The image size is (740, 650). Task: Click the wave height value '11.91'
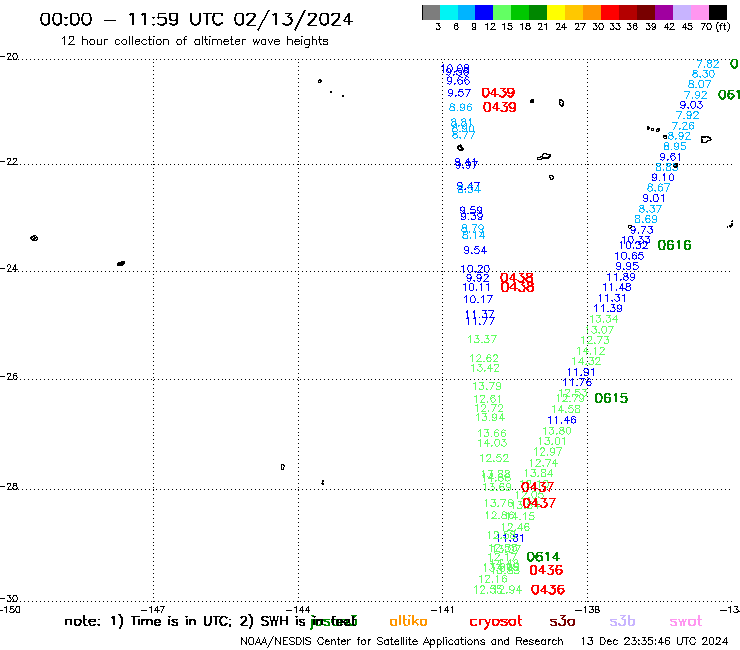(581, 372)
